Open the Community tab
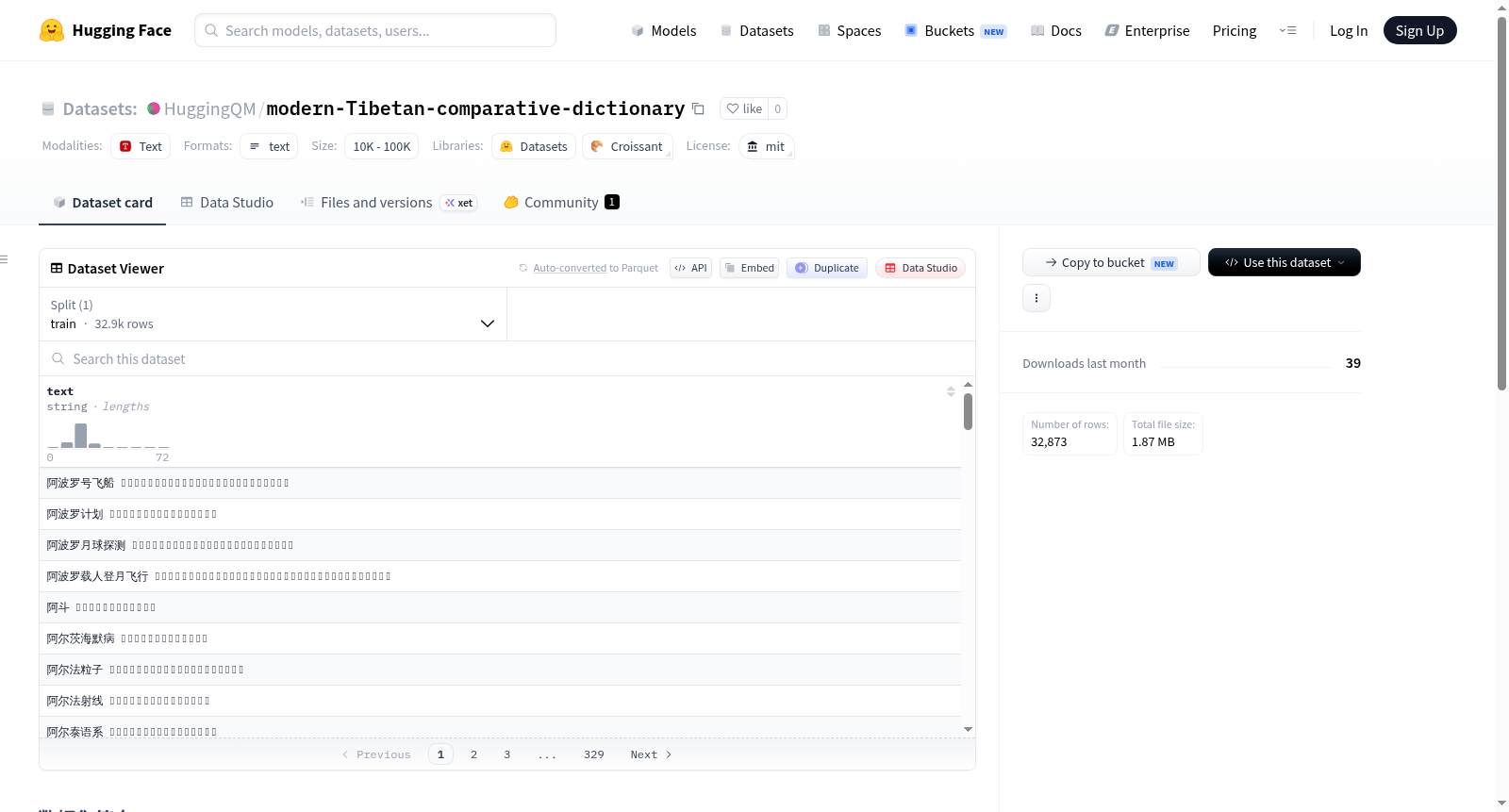This screenshot has width=1509, height=812. pos(561,203)
